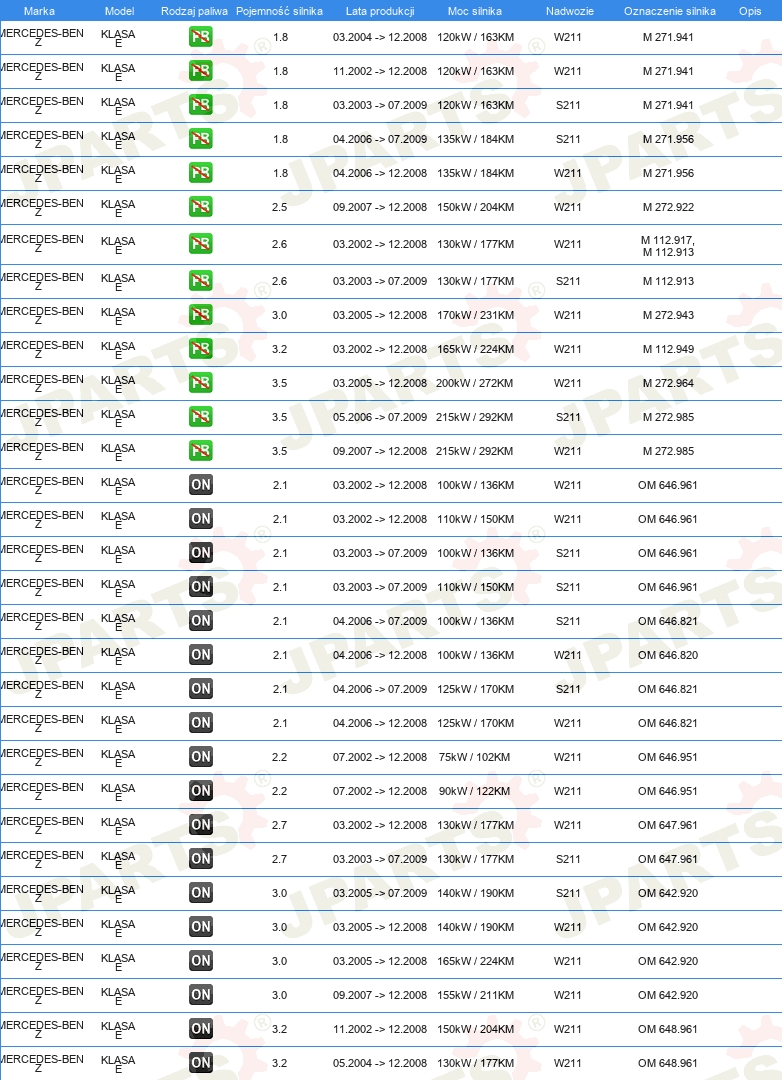Click production years 05.2006 -> 07.2009
This screenshot has height=1080, width=782.
(x=380, y=417)
